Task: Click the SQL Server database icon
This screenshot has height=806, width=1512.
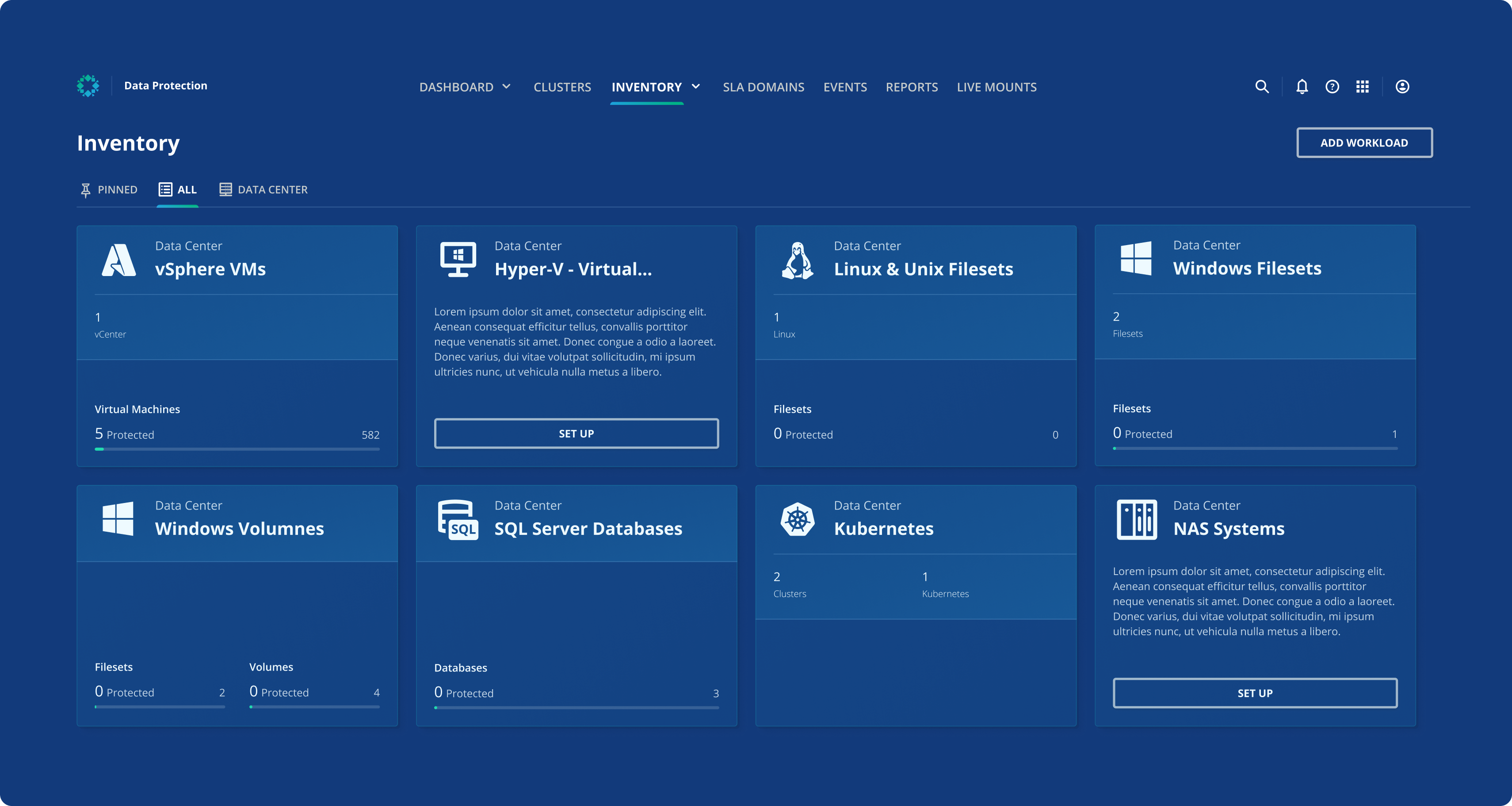Action: pyautogui.click(x=458, y=520)
